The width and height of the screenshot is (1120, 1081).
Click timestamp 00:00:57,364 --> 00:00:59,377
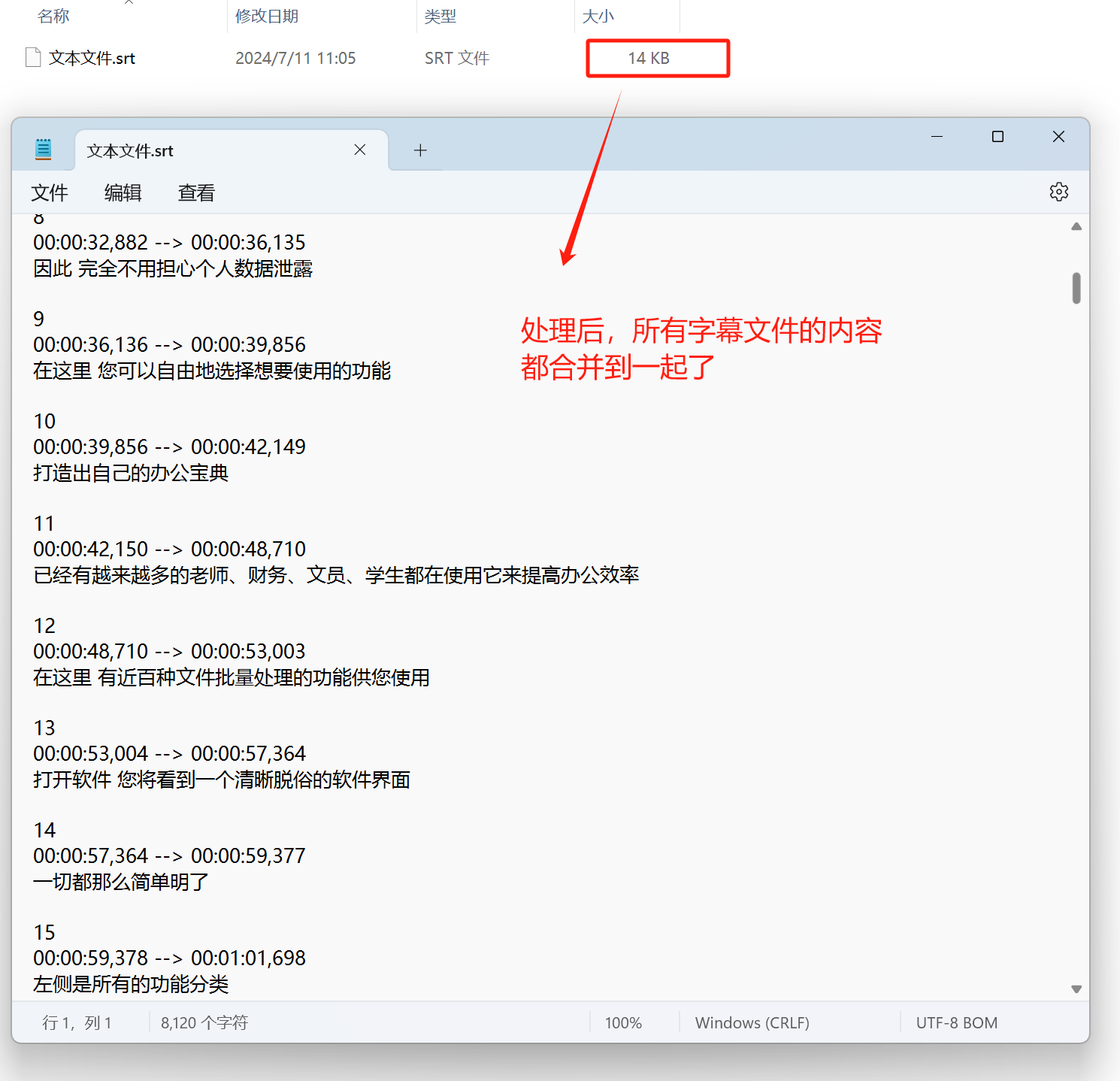click(169, 856)
